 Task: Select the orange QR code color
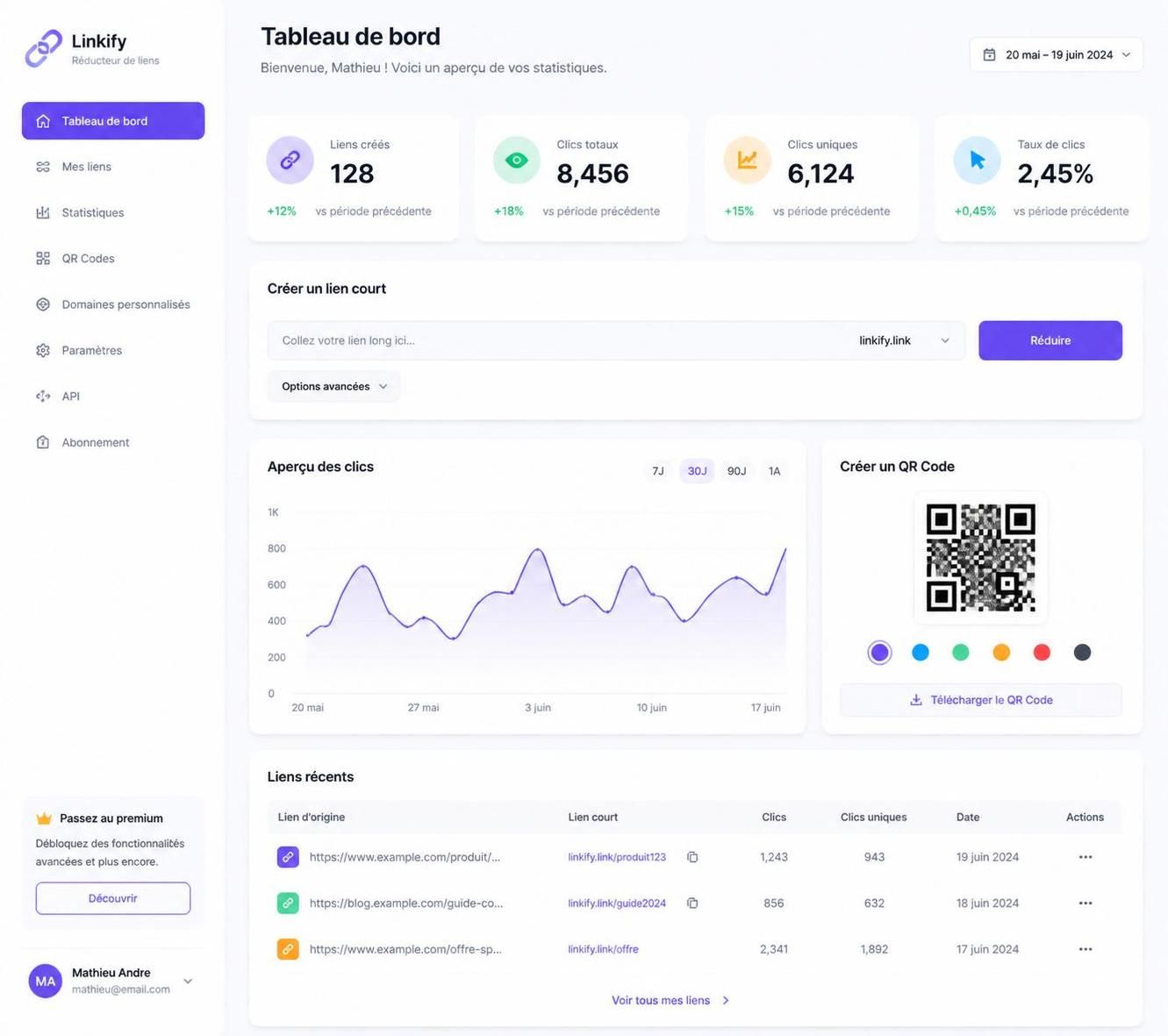(x=1001, y=652)
